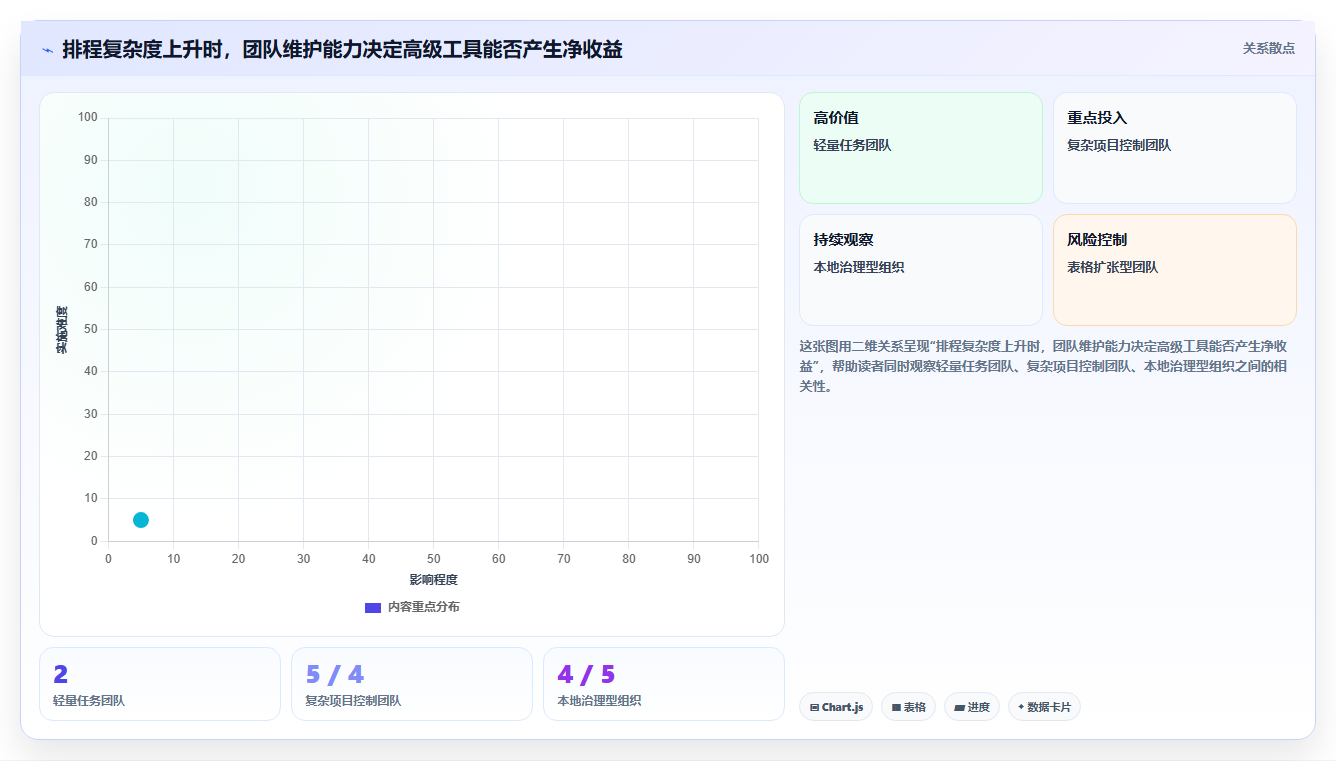
Task: Open the 风险控制 表格扩张型团队 card
Action: 1174,270
